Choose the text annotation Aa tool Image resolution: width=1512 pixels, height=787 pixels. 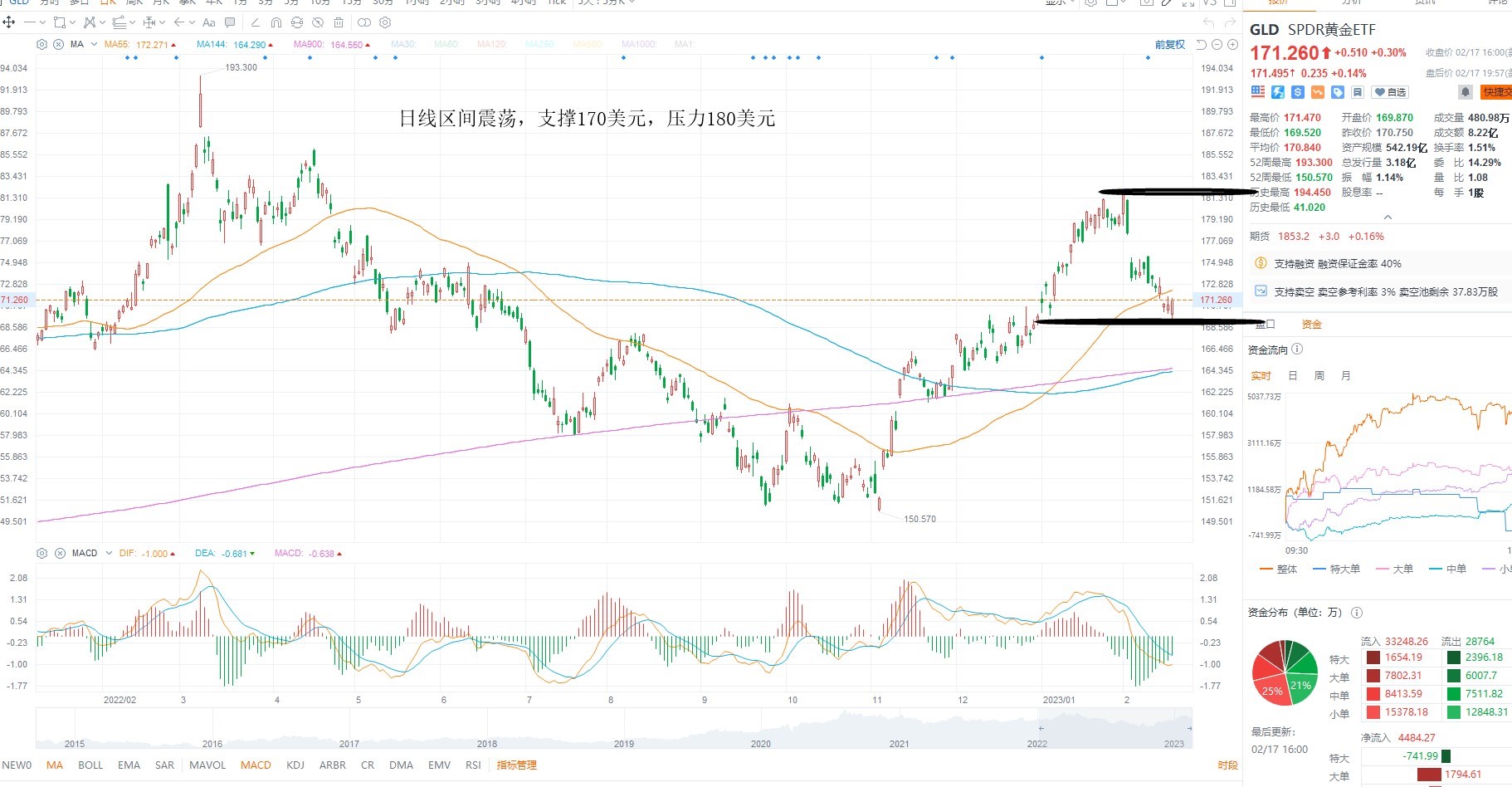tap(209, 22)
